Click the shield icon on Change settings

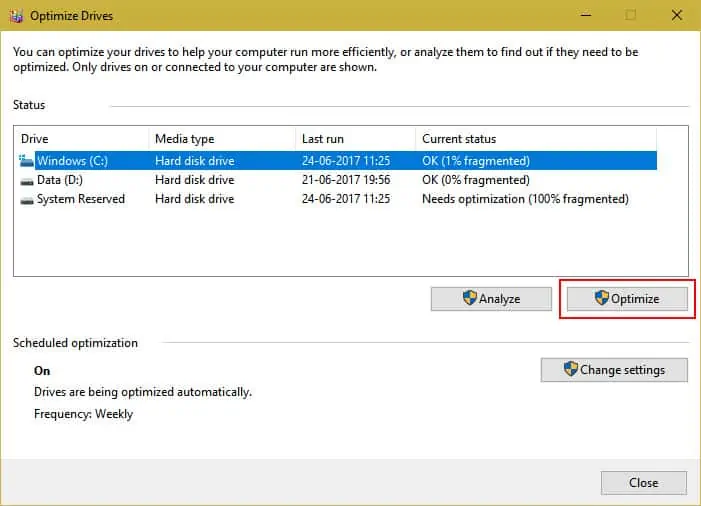[570, 369]
